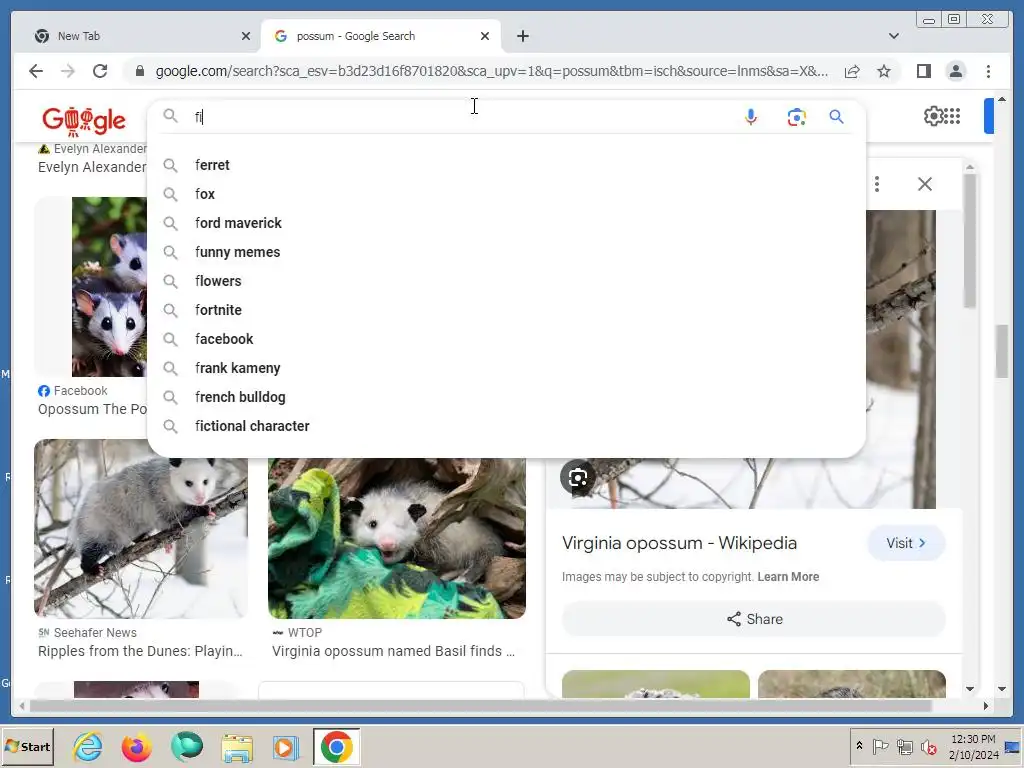1024x768 pixels.
Task: Click the Share button in preview panel
Action: tap(754, 619)
